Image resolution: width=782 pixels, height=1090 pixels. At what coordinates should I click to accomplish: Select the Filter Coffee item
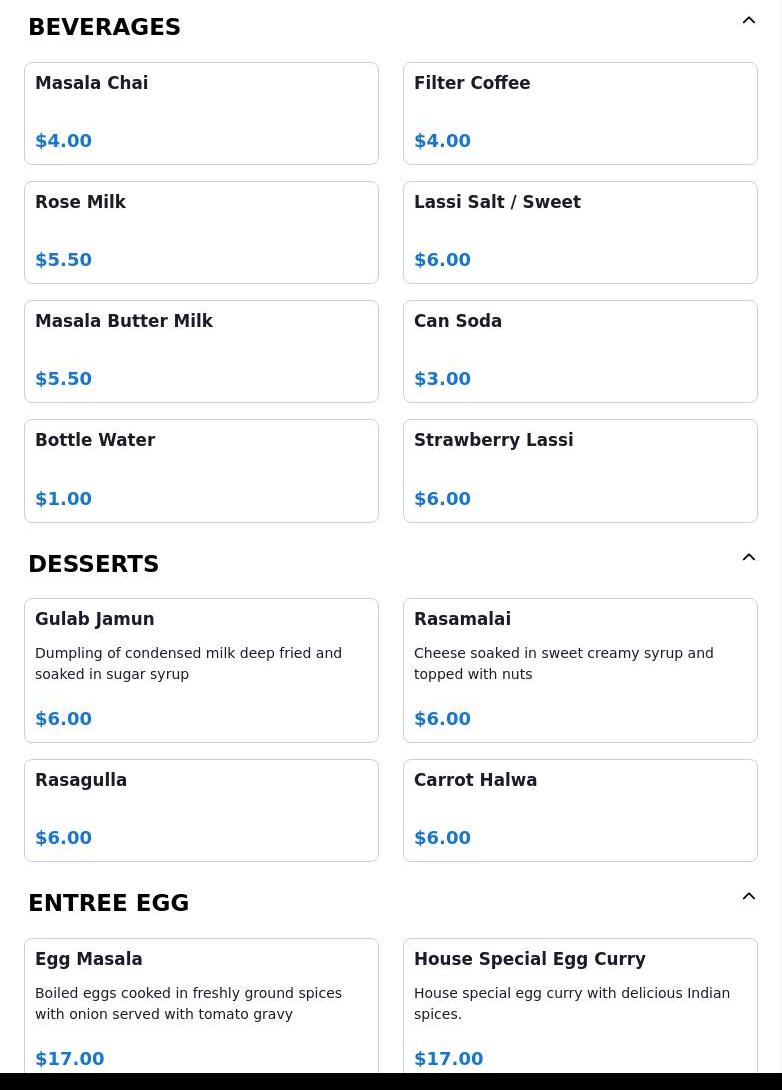pos(580,113)
